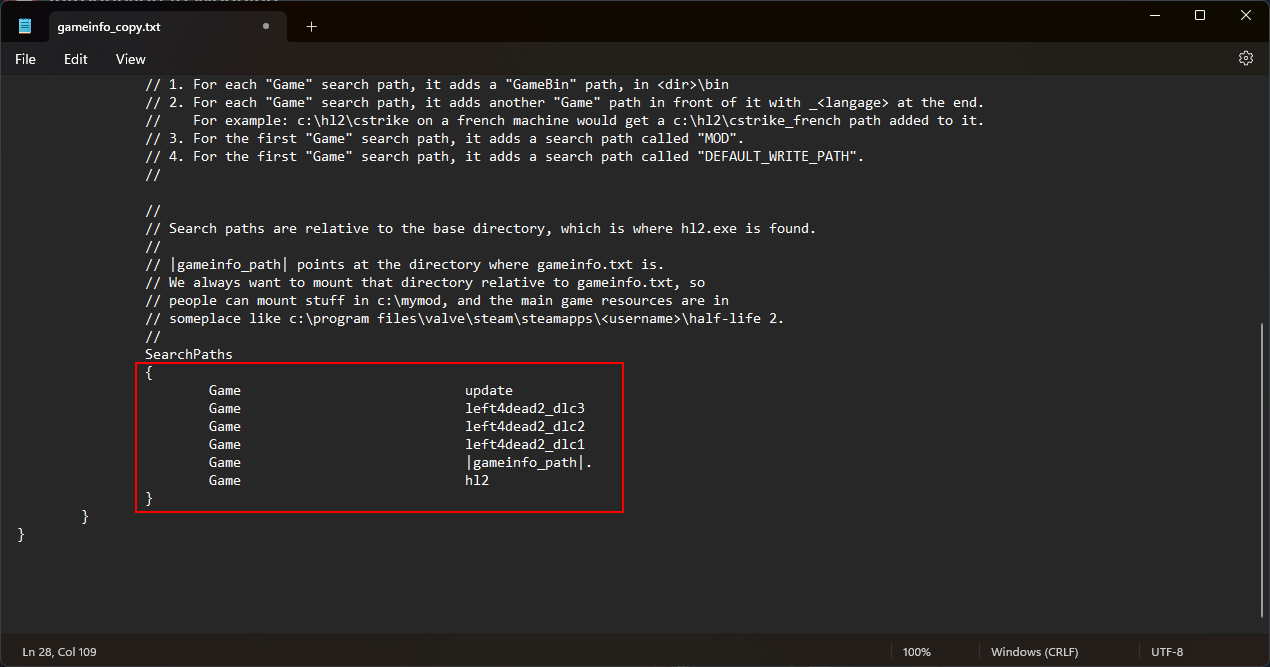Place cursor on the SearchPaths line
Screen dimensions: 1270x667
[x=189, y=355]
